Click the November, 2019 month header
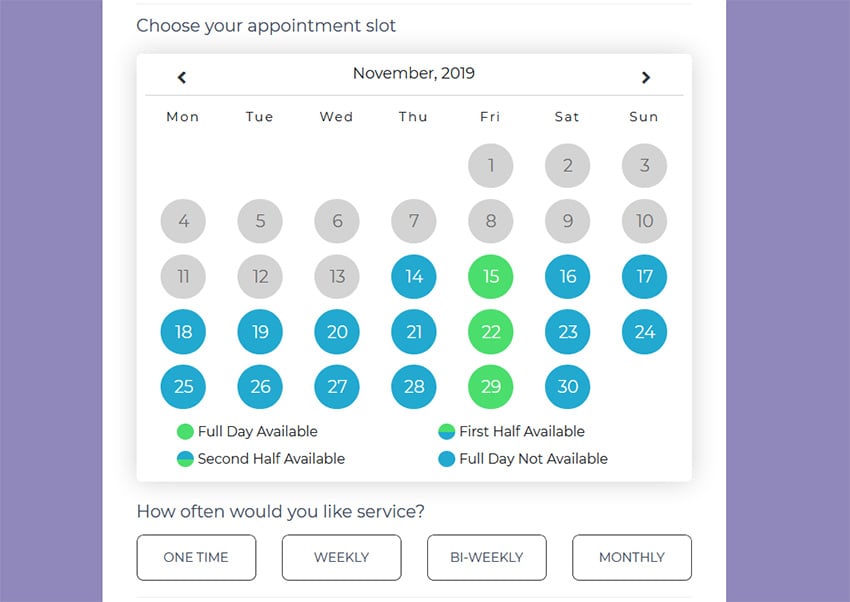Screen dimensions: 850x602 click(413, 72)
